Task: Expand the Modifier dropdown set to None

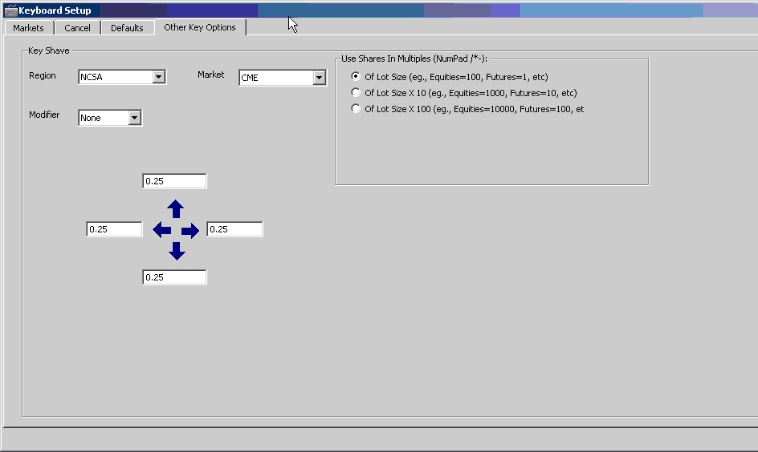Action: point(134,118)
